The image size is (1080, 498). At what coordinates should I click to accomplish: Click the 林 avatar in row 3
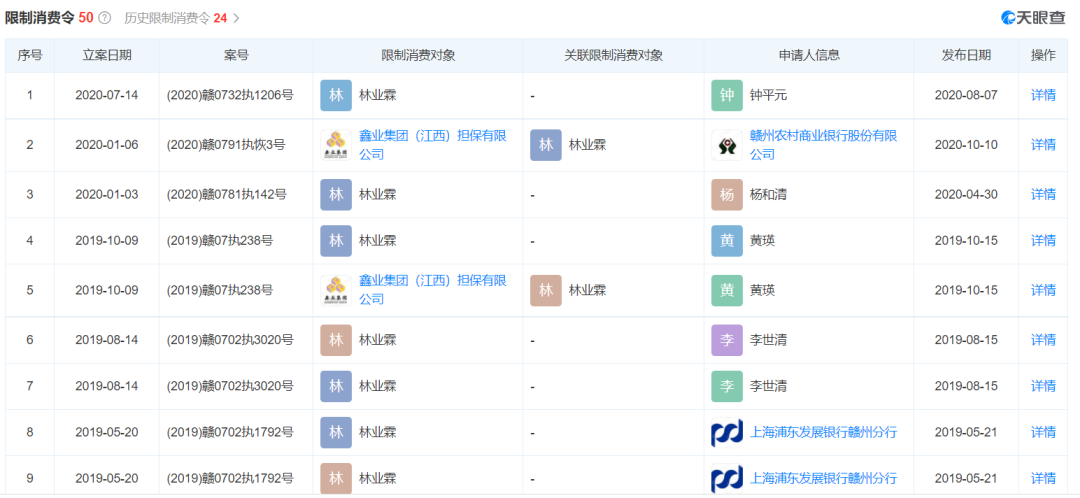point(336,195)
